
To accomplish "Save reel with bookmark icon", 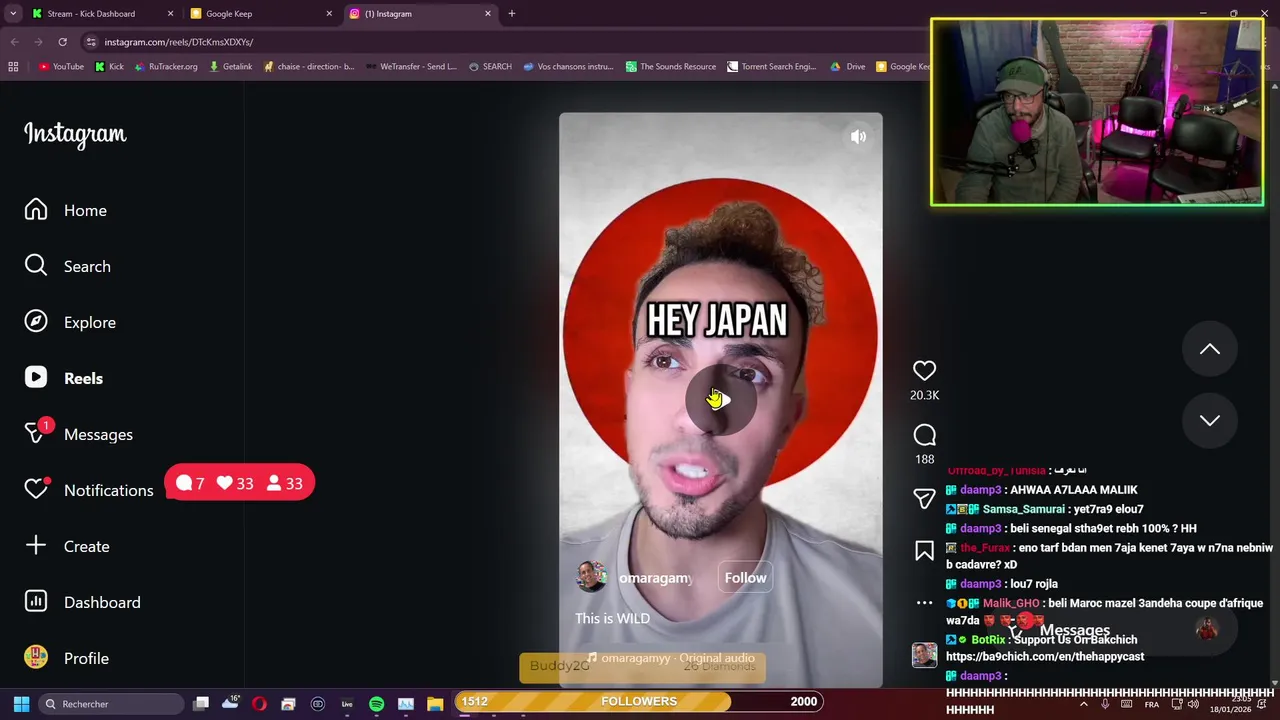I will click(924, 551).
